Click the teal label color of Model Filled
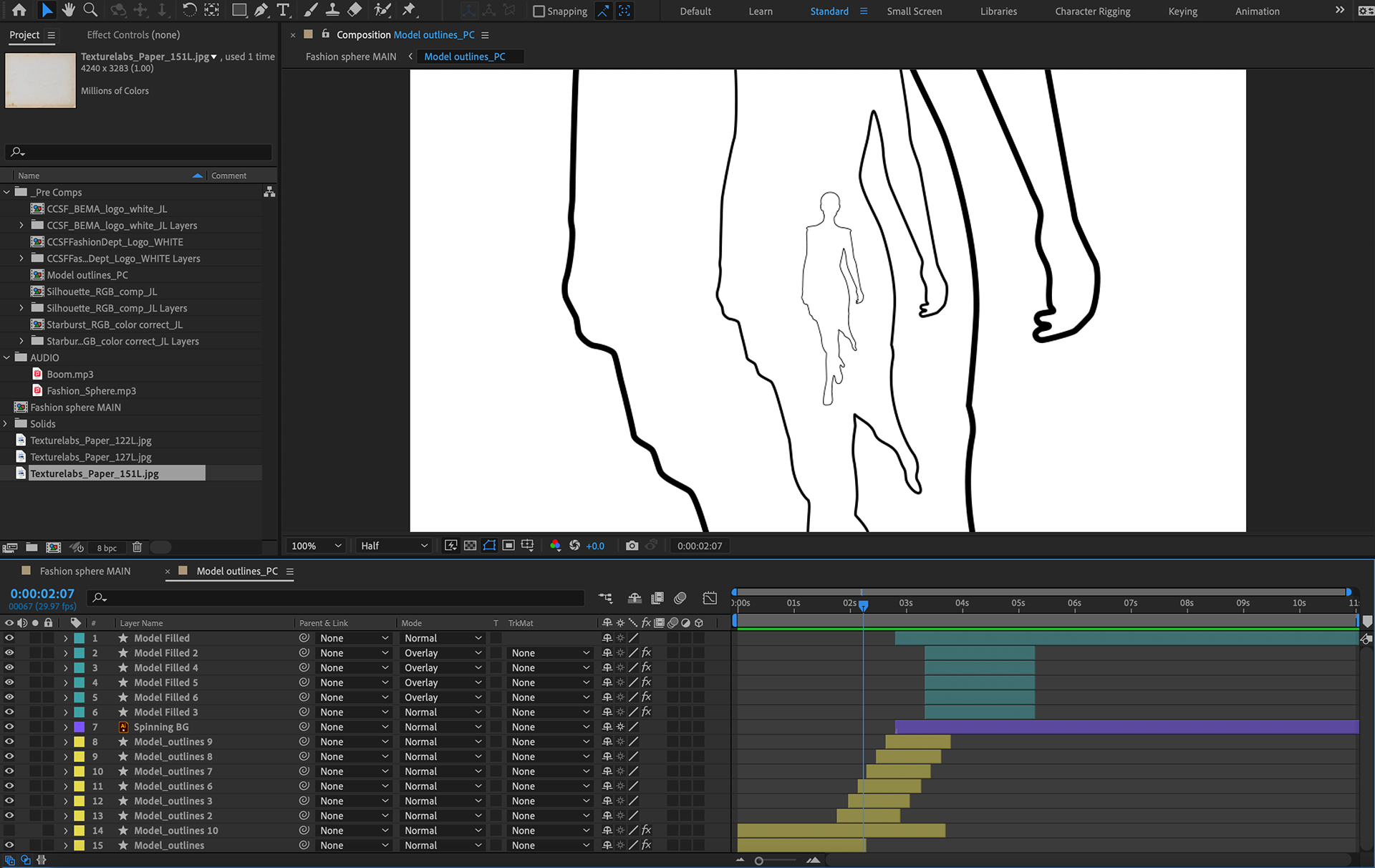1375x868 pixels. pyautogui.click(x=79, y=638)
